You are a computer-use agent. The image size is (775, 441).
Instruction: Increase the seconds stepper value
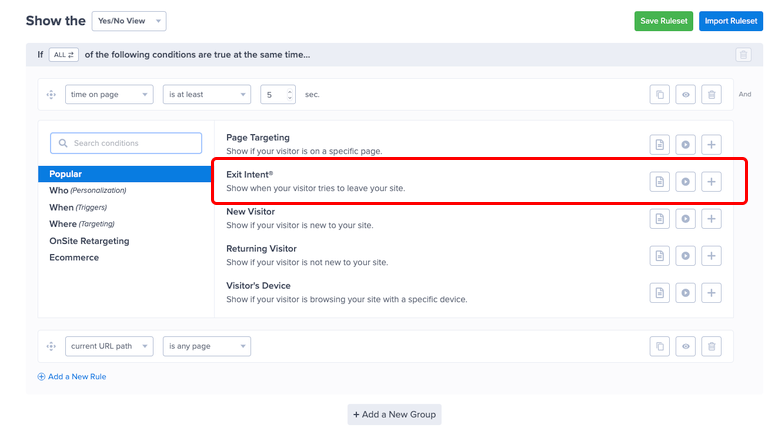tap(290, 90)
